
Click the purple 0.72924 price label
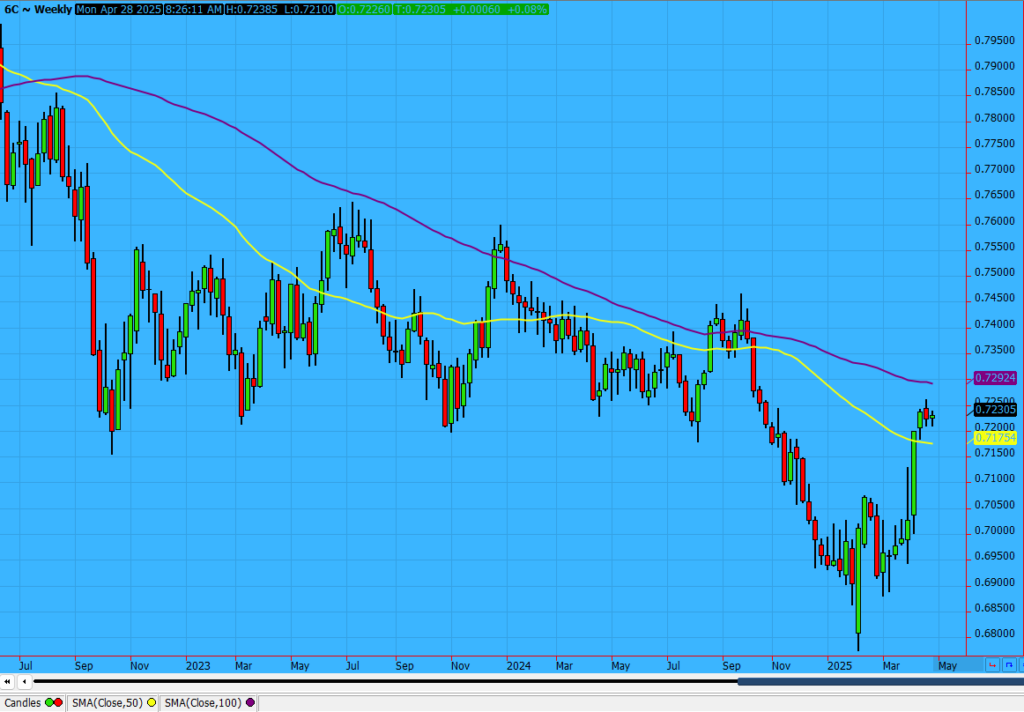[x=994, y=379]
